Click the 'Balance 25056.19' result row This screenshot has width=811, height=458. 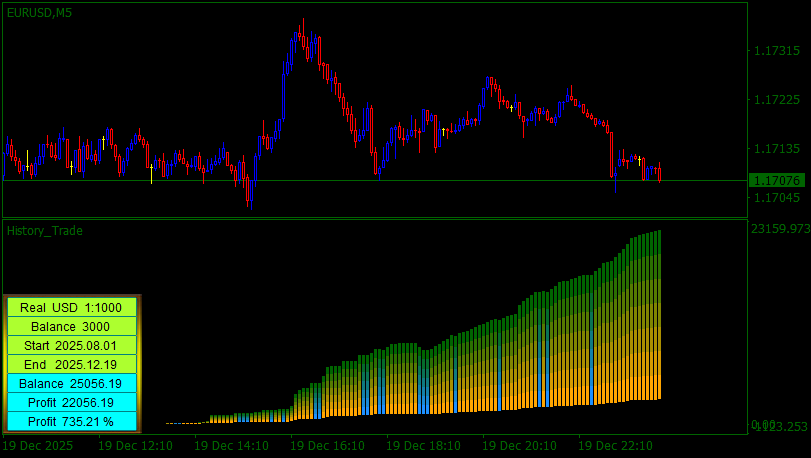(71, 384)
